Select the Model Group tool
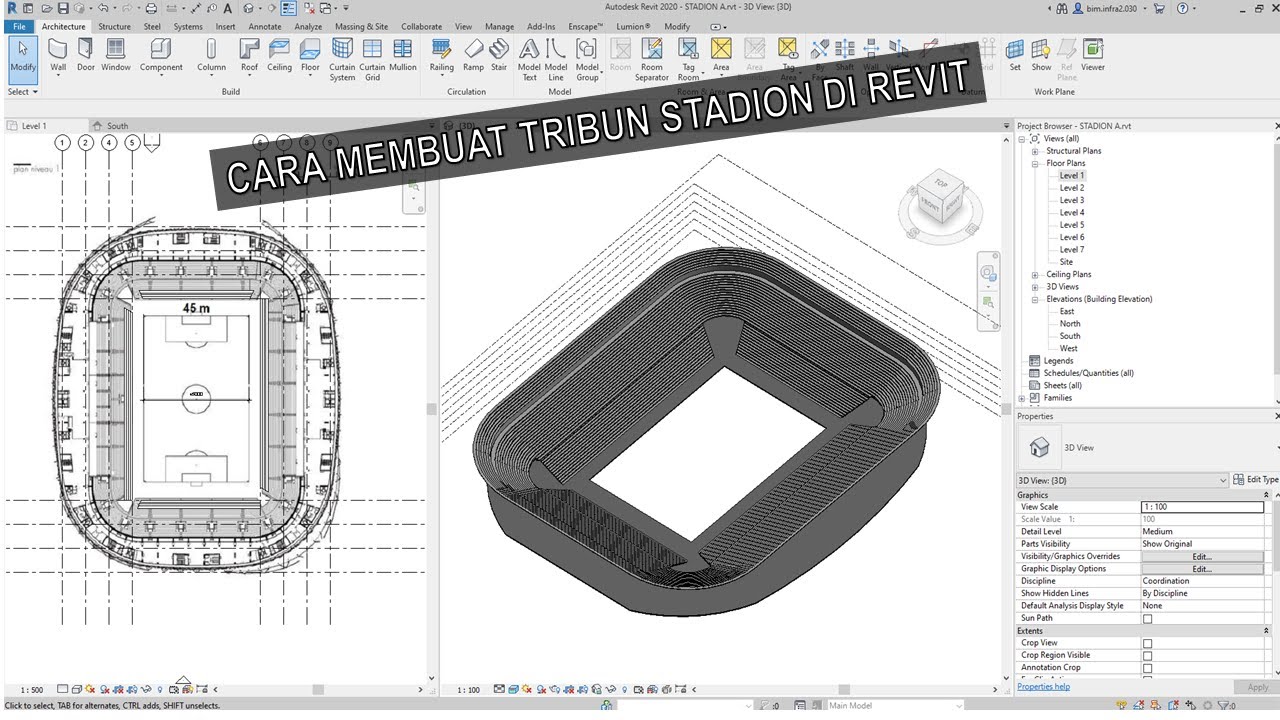The image size is (1280, 720). [x=587, y=60]
